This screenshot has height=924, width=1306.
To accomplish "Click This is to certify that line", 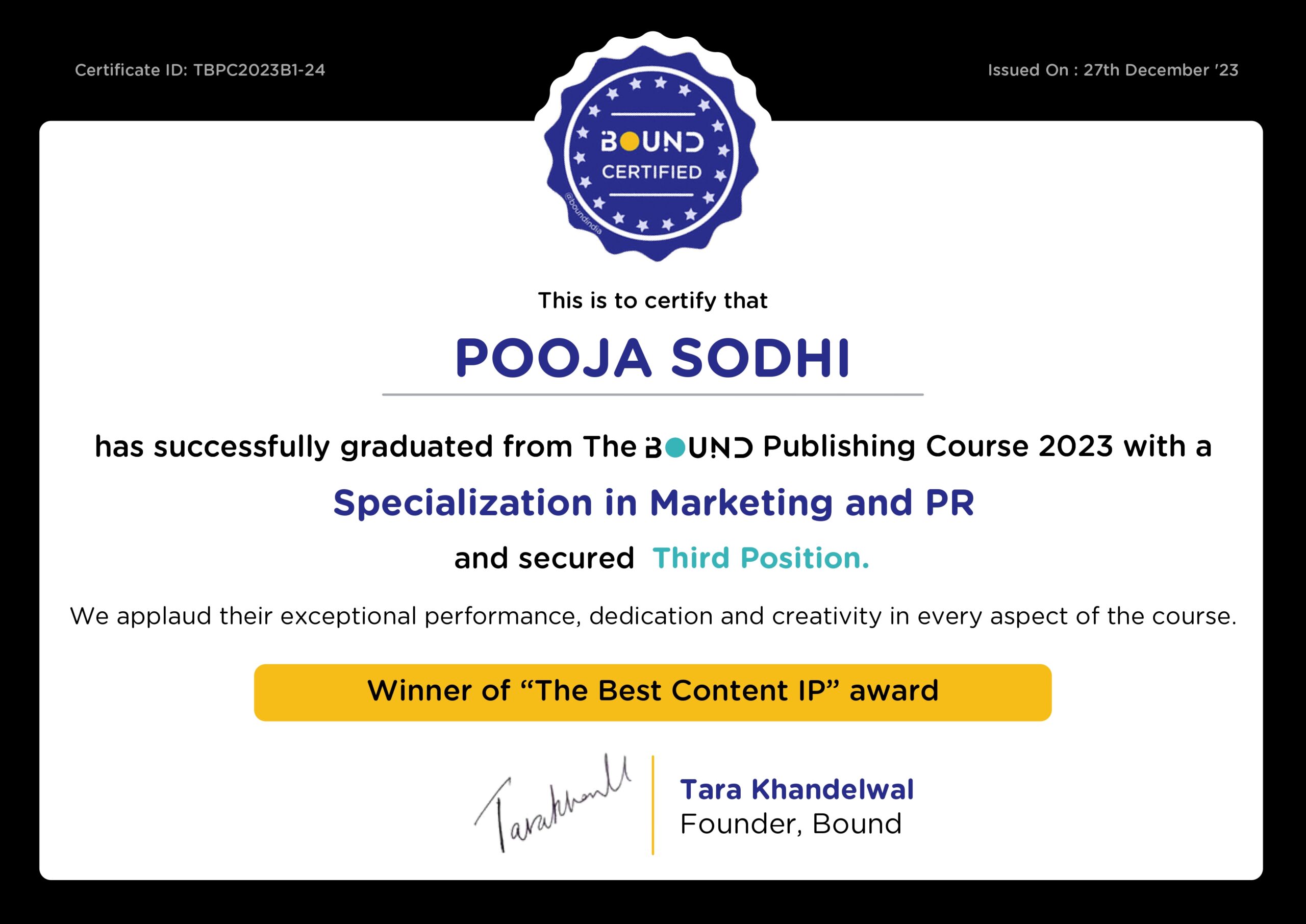I will click(652, 301).
